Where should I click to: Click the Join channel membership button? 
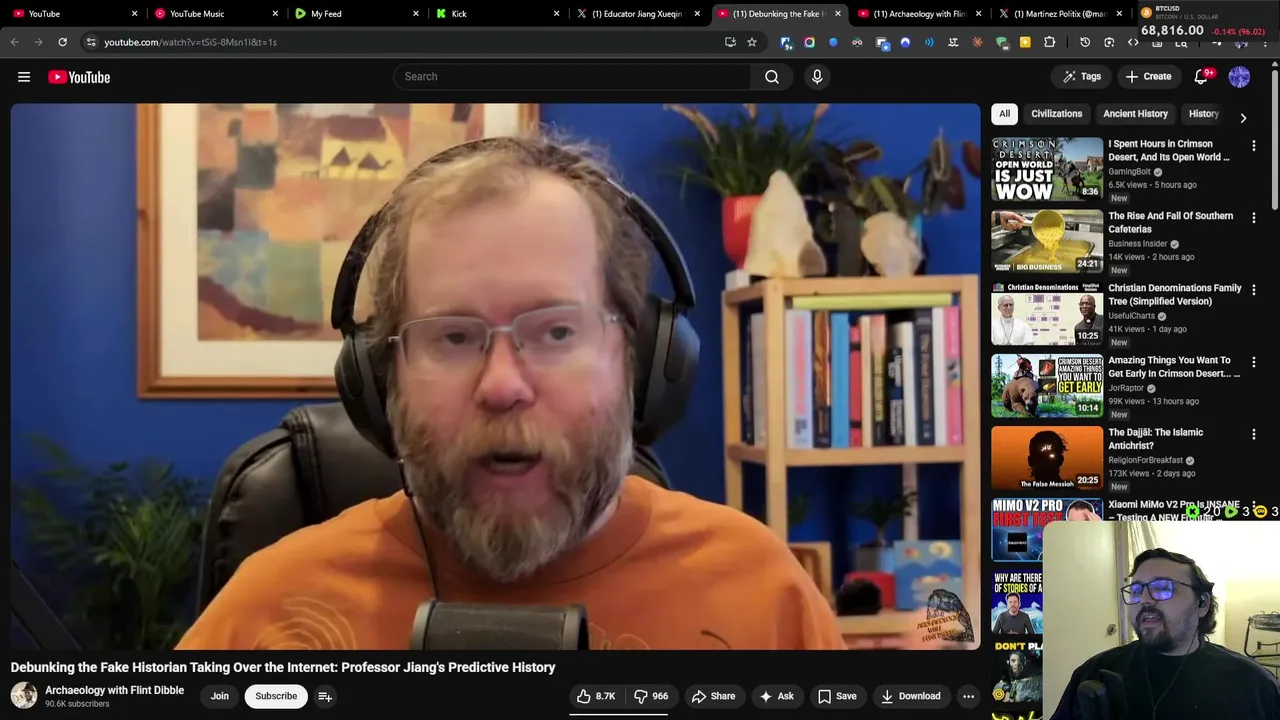tap(220, 696)
